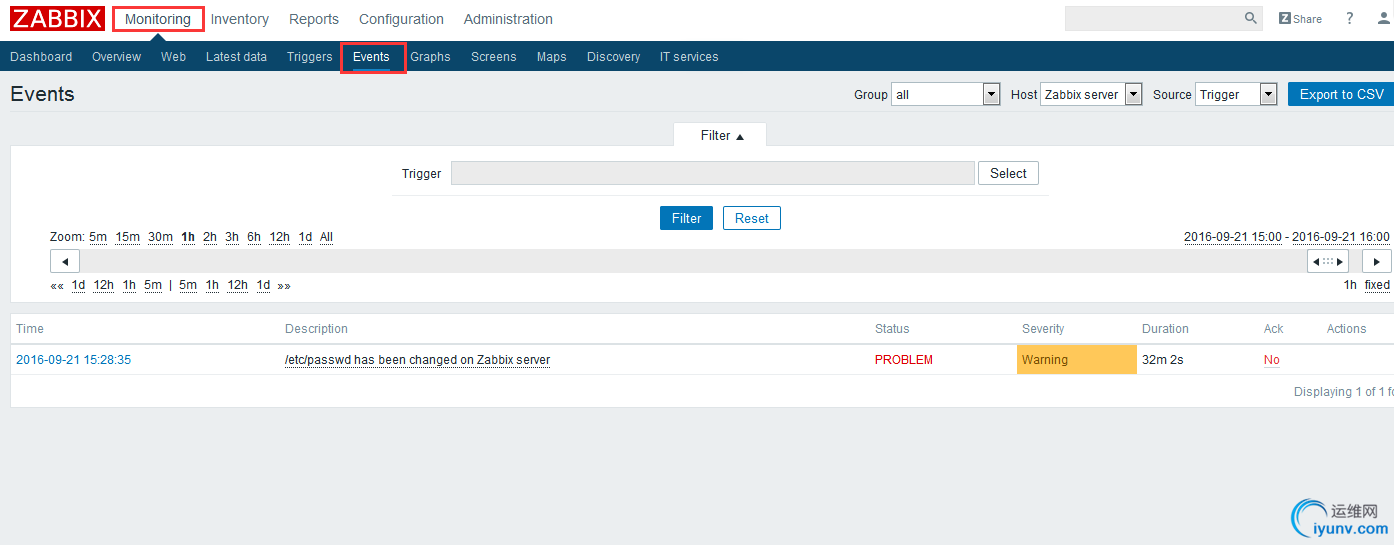Click the top search input field

click(1153, 18)
